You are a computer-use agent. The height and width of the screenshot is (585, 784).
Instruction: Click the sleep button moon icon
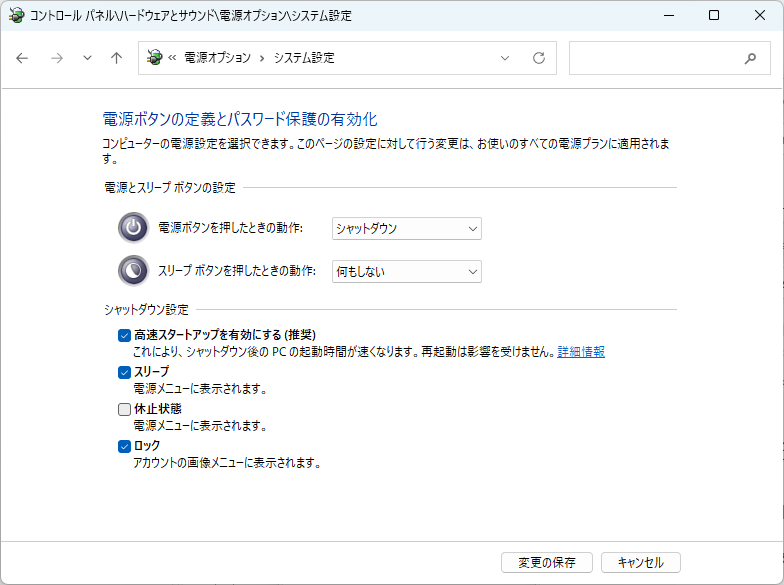tap(132, 271)
